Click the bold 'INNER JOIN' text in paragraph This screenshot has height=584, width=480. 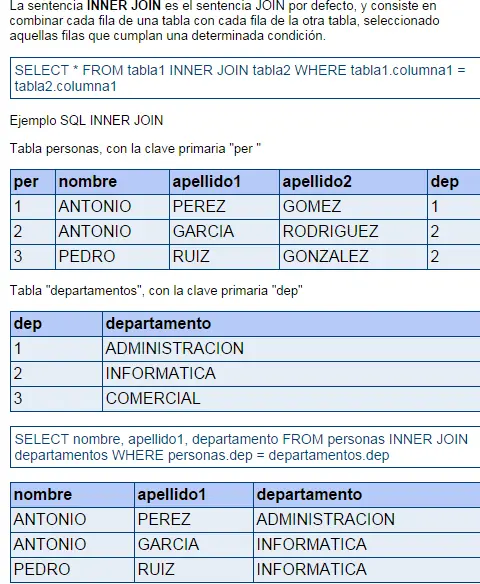click(124, 6)
